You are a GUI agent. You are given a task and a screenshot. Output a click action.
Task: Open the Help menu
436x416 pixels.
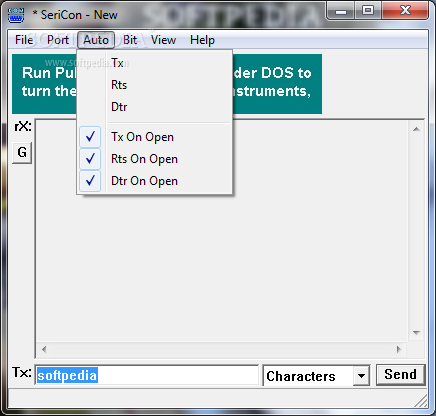pos(202,40)
